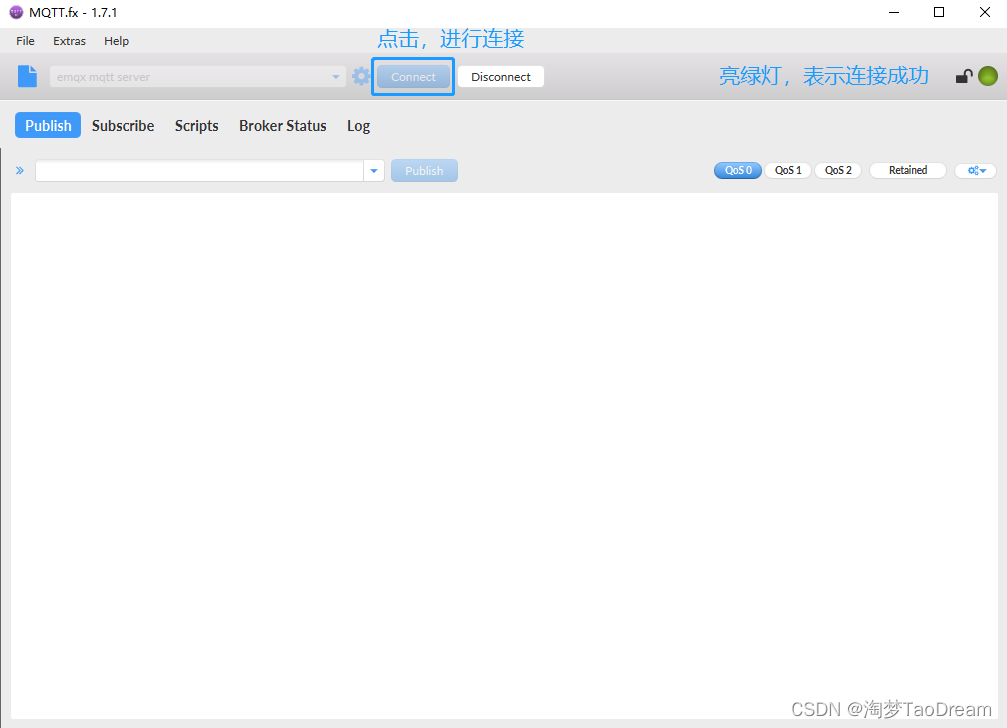Open connection settings gear icon
The width and height of the screenshot is (1007, 728).
click(361, 76)
